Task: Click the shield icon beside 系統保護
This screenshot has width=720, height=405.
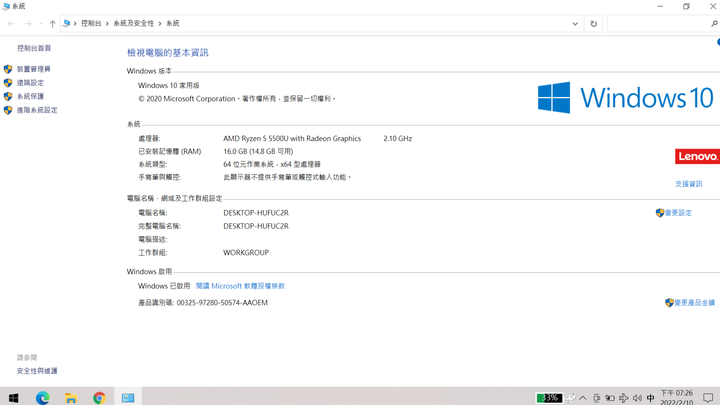Action: point(8,96)
